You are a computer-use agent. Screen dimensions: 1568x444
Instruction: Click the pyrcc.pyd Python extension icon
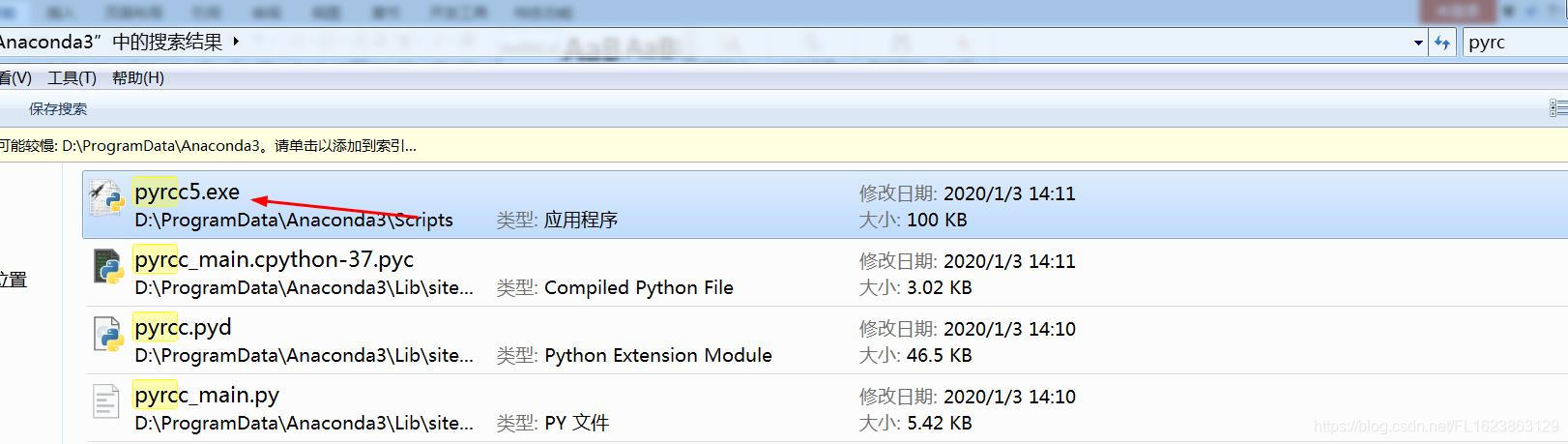(x=107, y=334)
